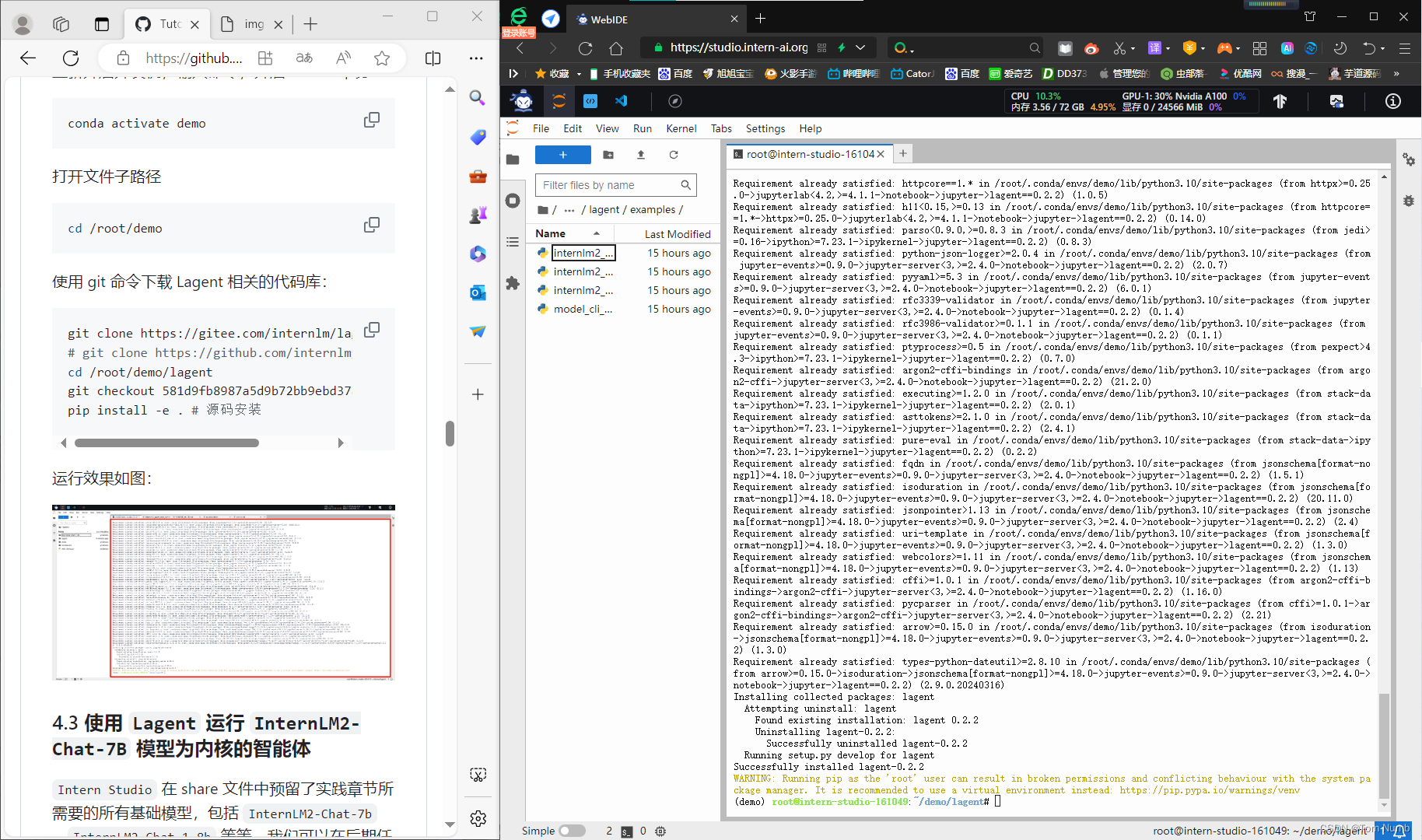Expand the game controller icon dropdown arrow

tap(1238, 48)
